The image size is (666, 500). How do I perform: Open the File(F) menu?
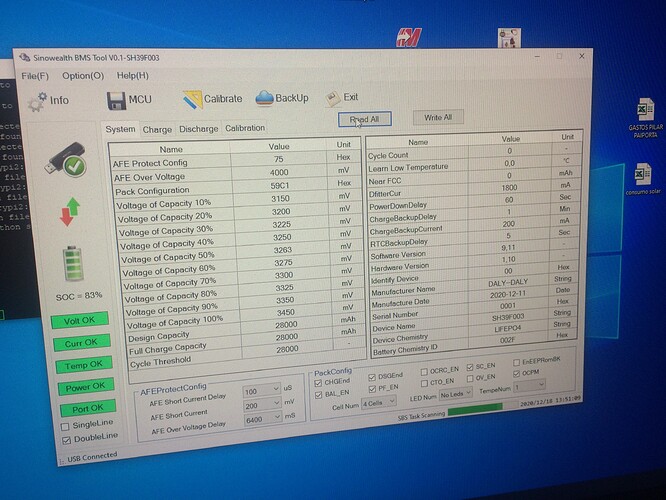click(x=35, y=76)
